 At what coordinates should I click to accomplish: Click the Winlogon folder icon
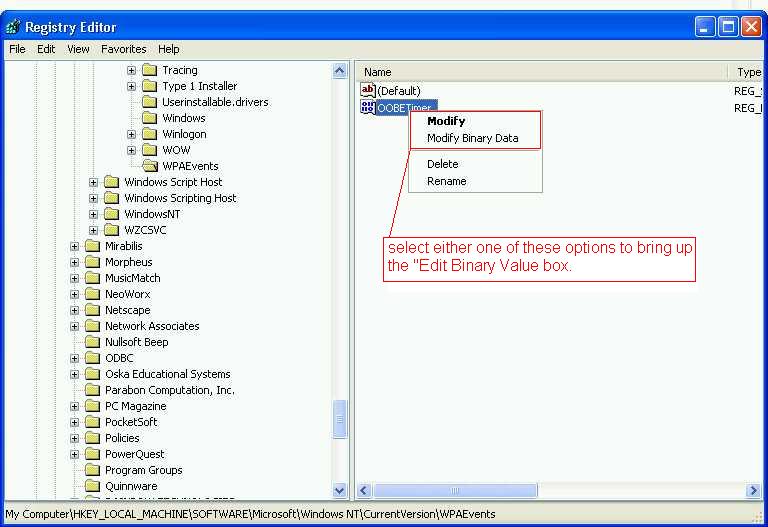(149, 134)
